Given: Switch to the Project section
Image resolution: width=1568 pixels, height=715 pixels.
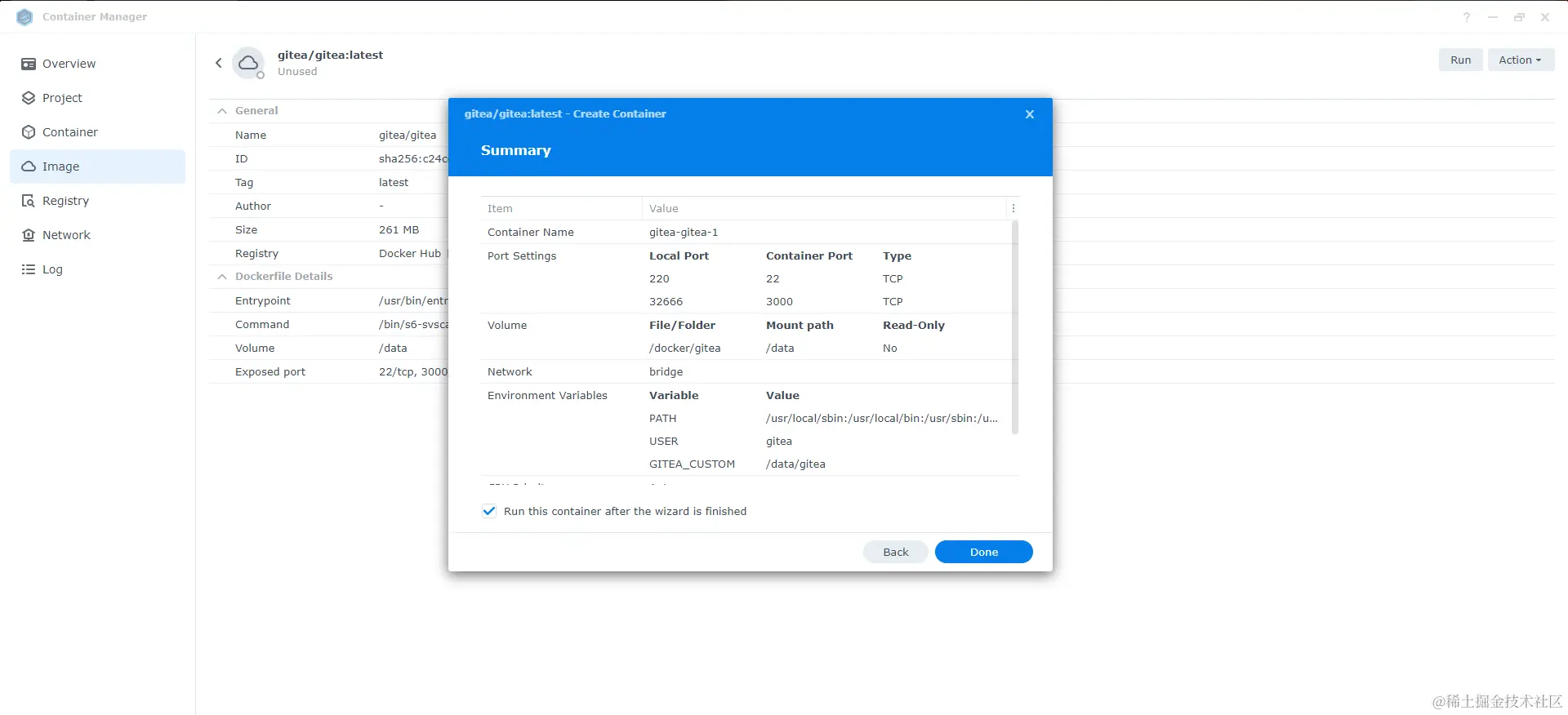Looking at the screenshot, I should click(x=98, y=98).
